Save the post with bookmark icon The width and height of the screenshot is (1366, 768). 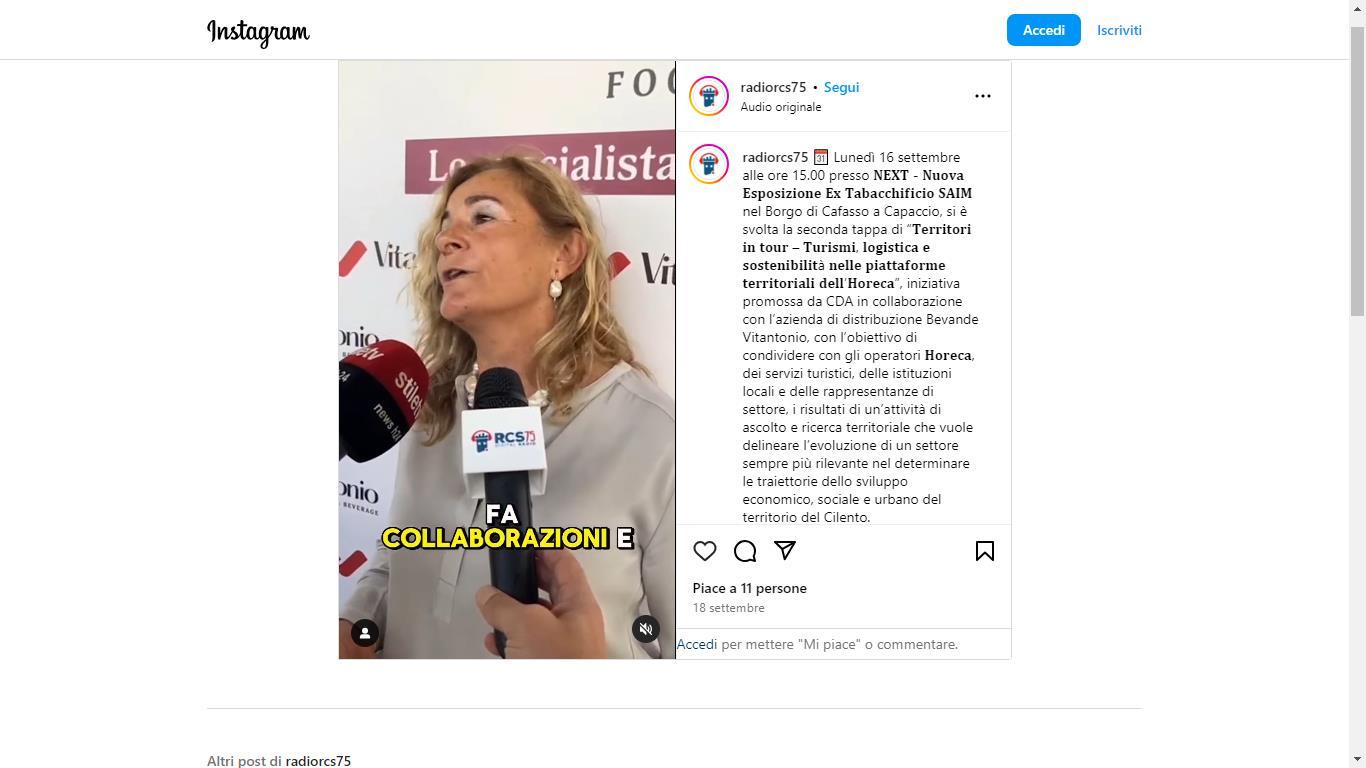click(985, 551)
